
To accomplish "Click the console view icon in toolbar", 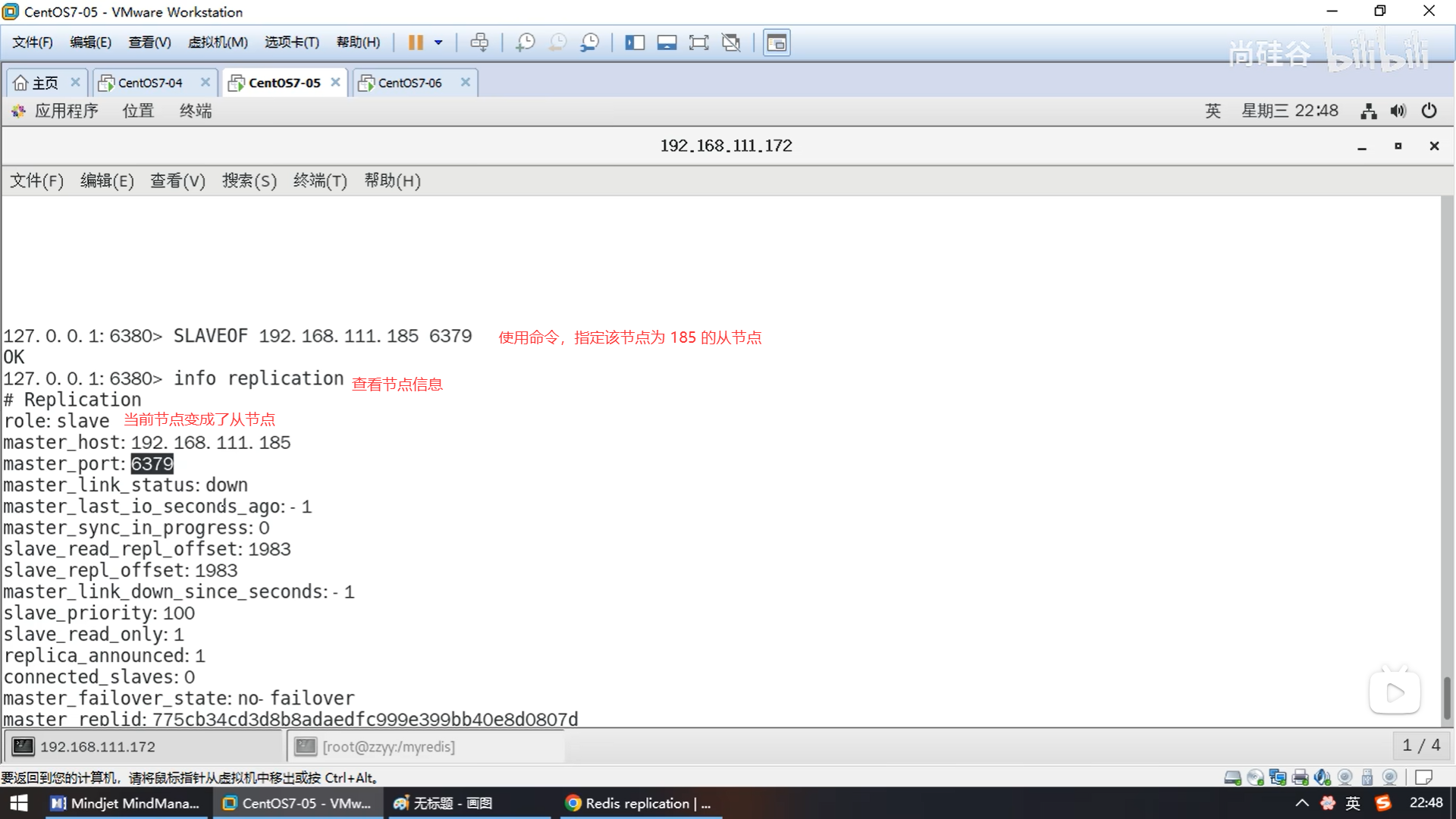I will [777, 42].
